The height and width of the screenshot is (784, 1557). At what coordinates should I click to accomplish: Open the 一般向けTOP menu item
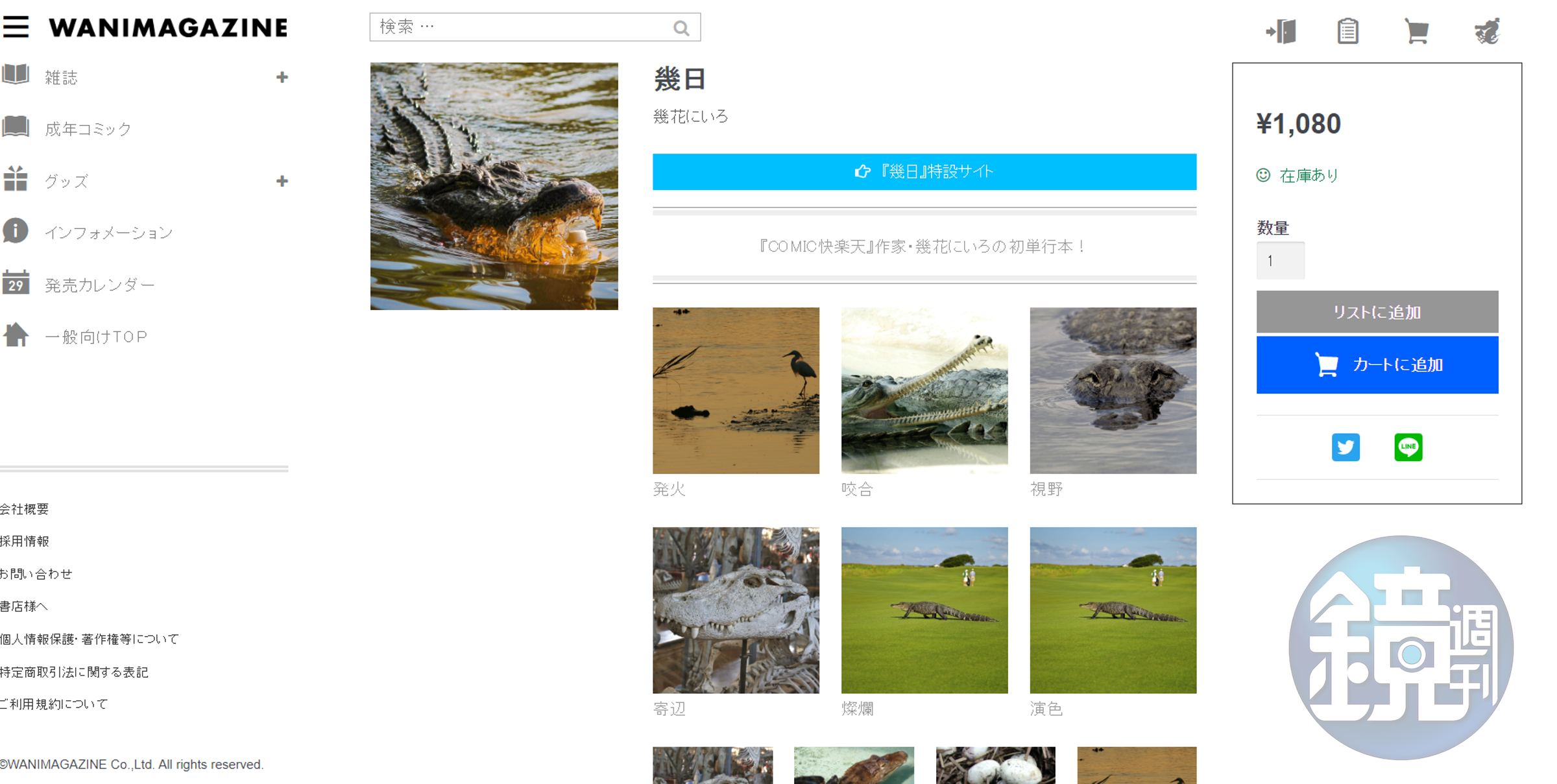(96, 337)
